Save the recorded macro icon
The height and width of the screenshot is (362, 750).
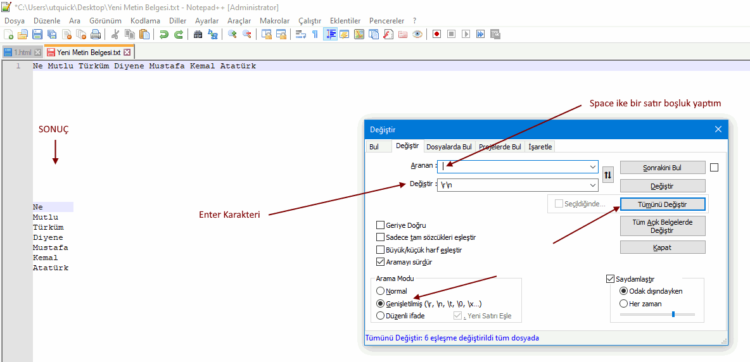click(496, 34)
